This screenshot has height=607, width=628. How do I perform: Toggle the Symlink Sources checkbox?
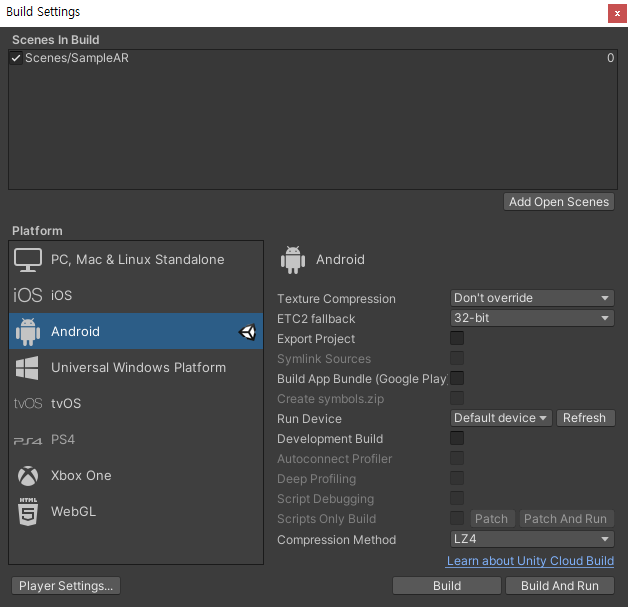coord(457,358)
